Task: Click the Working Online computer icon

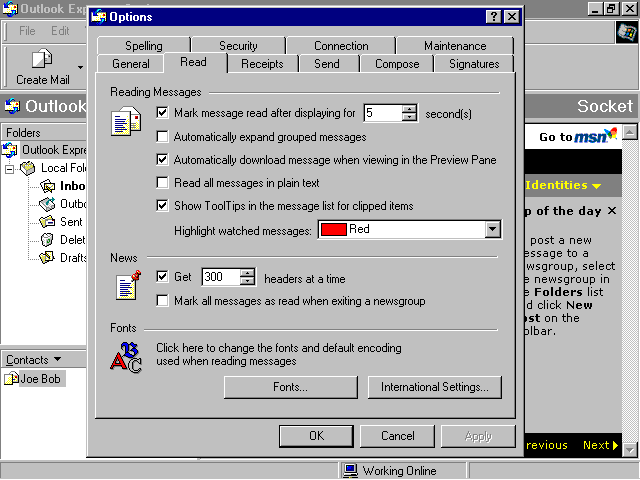Action: coord(351,471)
